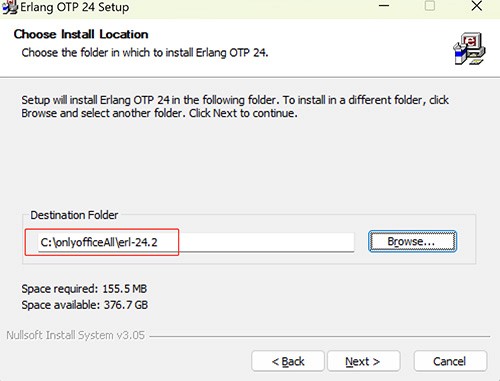Click the 'Erlang OTP 24 Setup' title text
Viewport: 500px width, 381px height.
click(75, 7)
